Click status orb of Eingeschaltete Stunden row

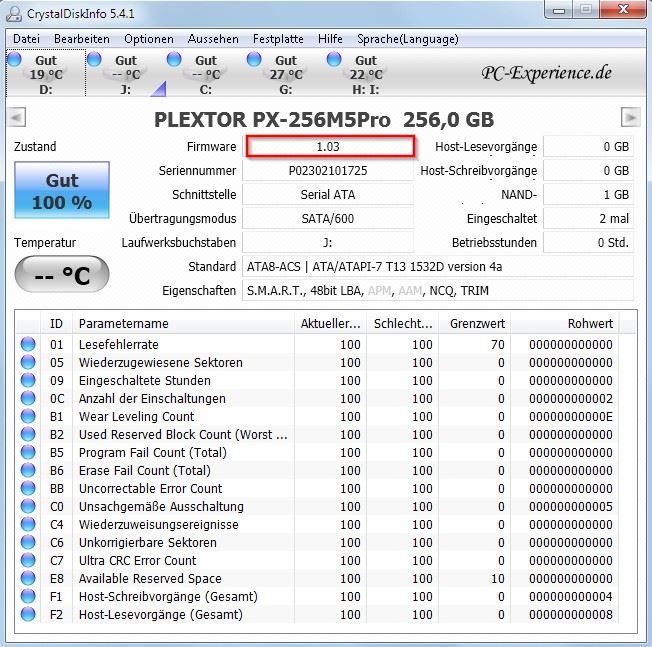28,380
